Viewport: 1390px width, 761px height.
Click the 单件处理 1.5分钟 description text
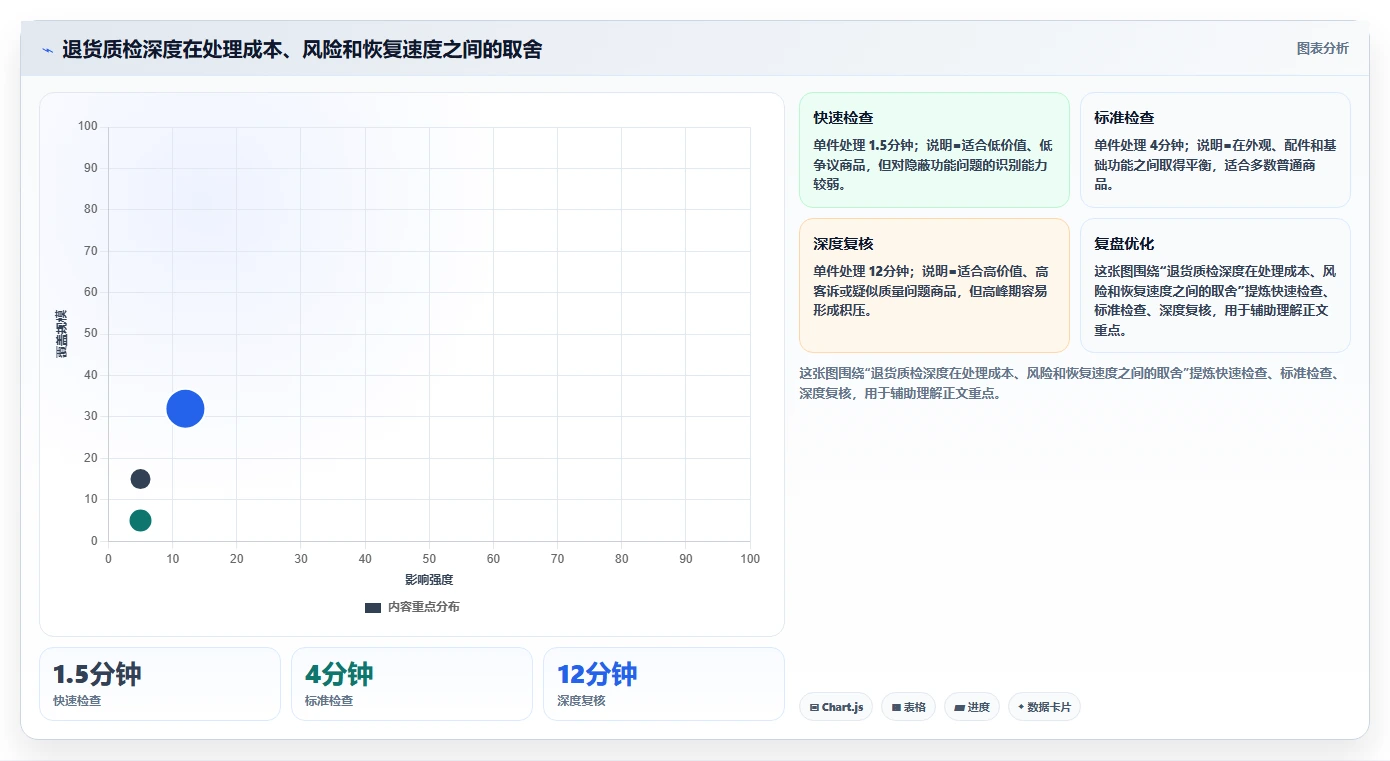[x=933, y=165]
